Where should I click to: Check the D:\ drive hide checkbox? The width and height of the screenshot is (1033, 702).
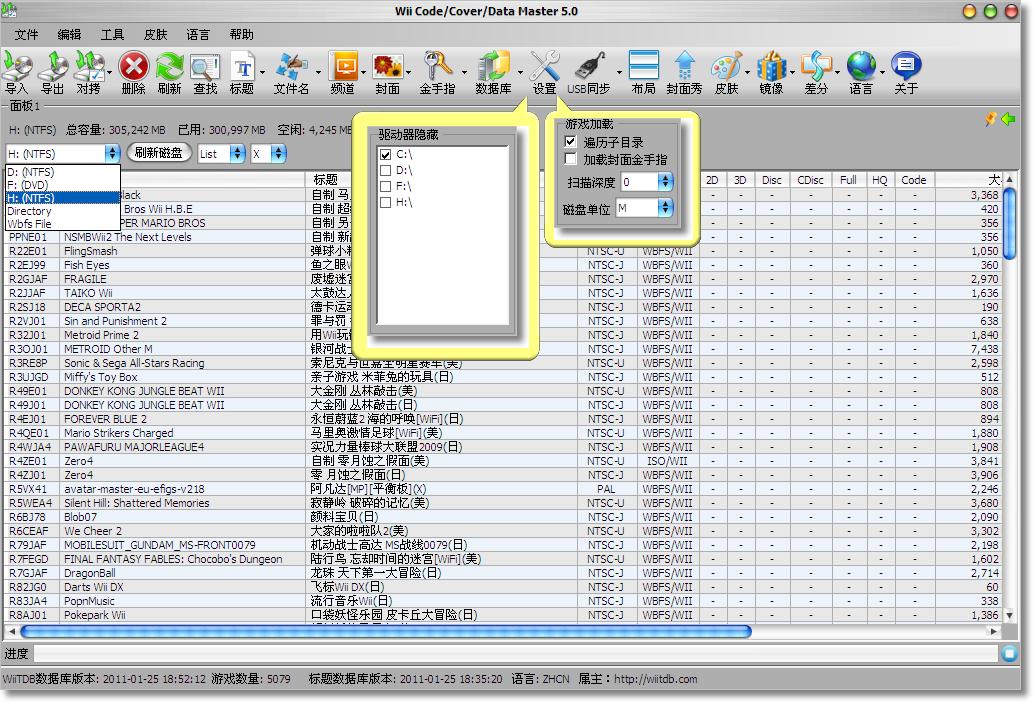coord(385,171)
